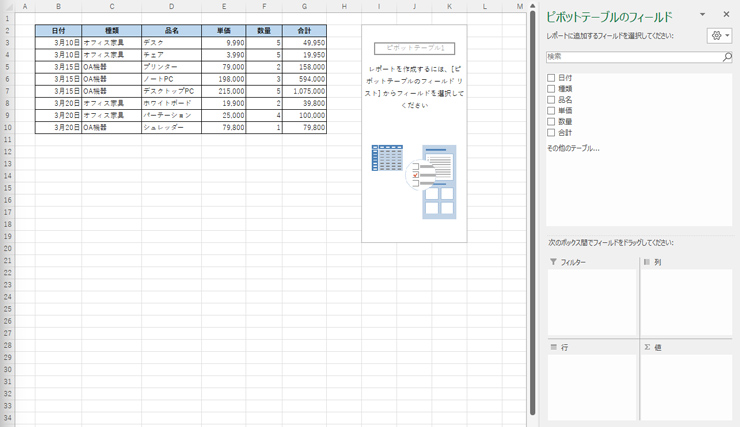Image resolution: width=740 pixels, height=427 pixels.
Task: Click the pivot table placeholder illustration
Action: point(414,182)
